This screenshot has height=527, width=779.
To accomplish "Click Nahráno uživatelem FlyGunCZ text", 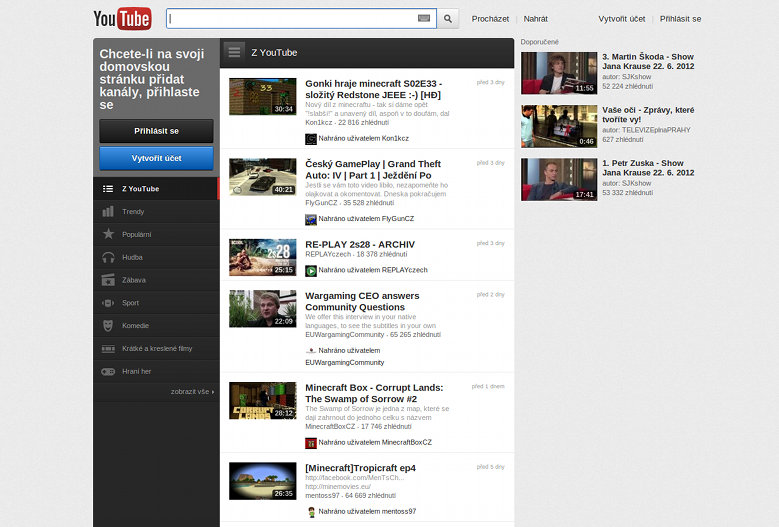I will pyautogui.click(x=366, y=219).
